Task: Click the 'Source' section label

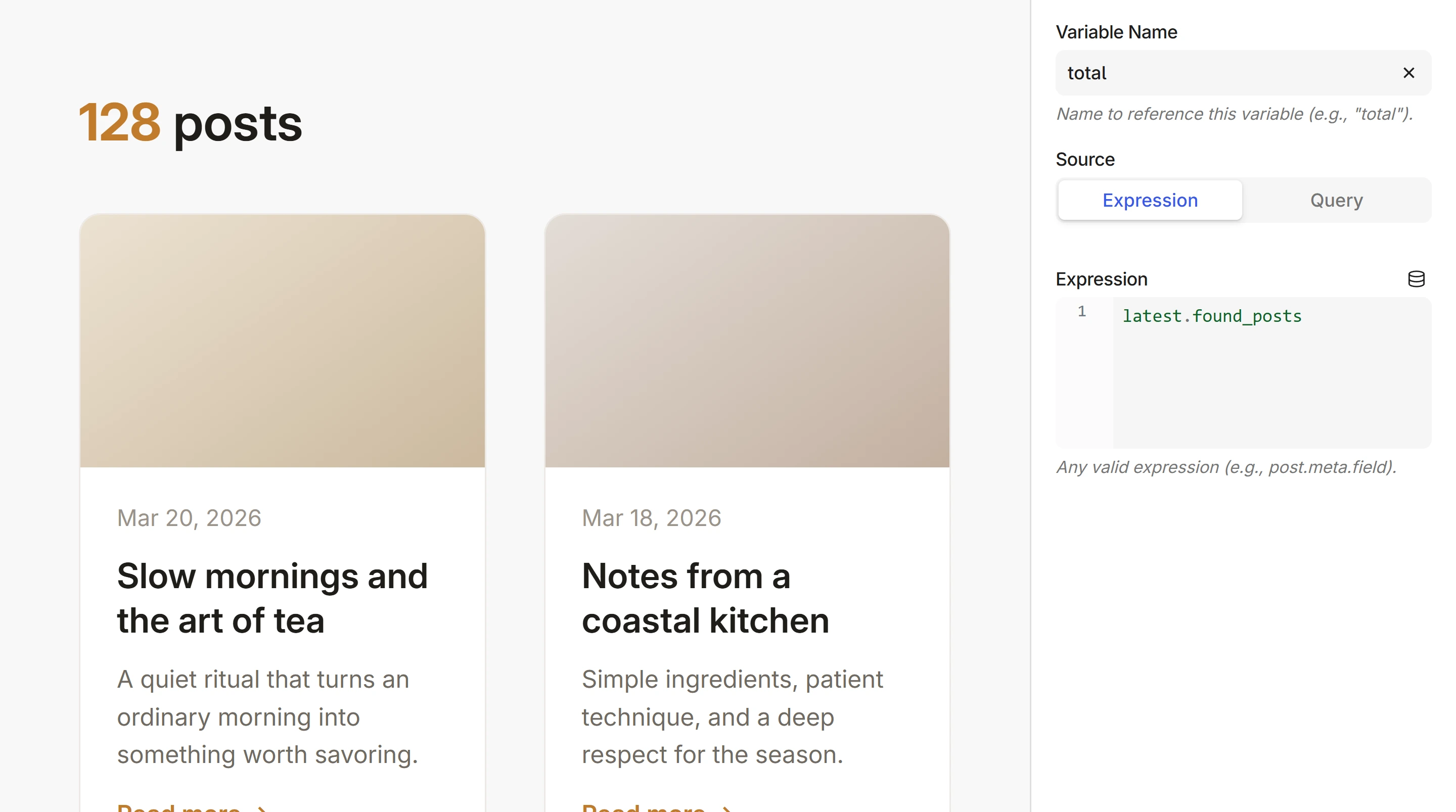Action: click(1085, 159)
